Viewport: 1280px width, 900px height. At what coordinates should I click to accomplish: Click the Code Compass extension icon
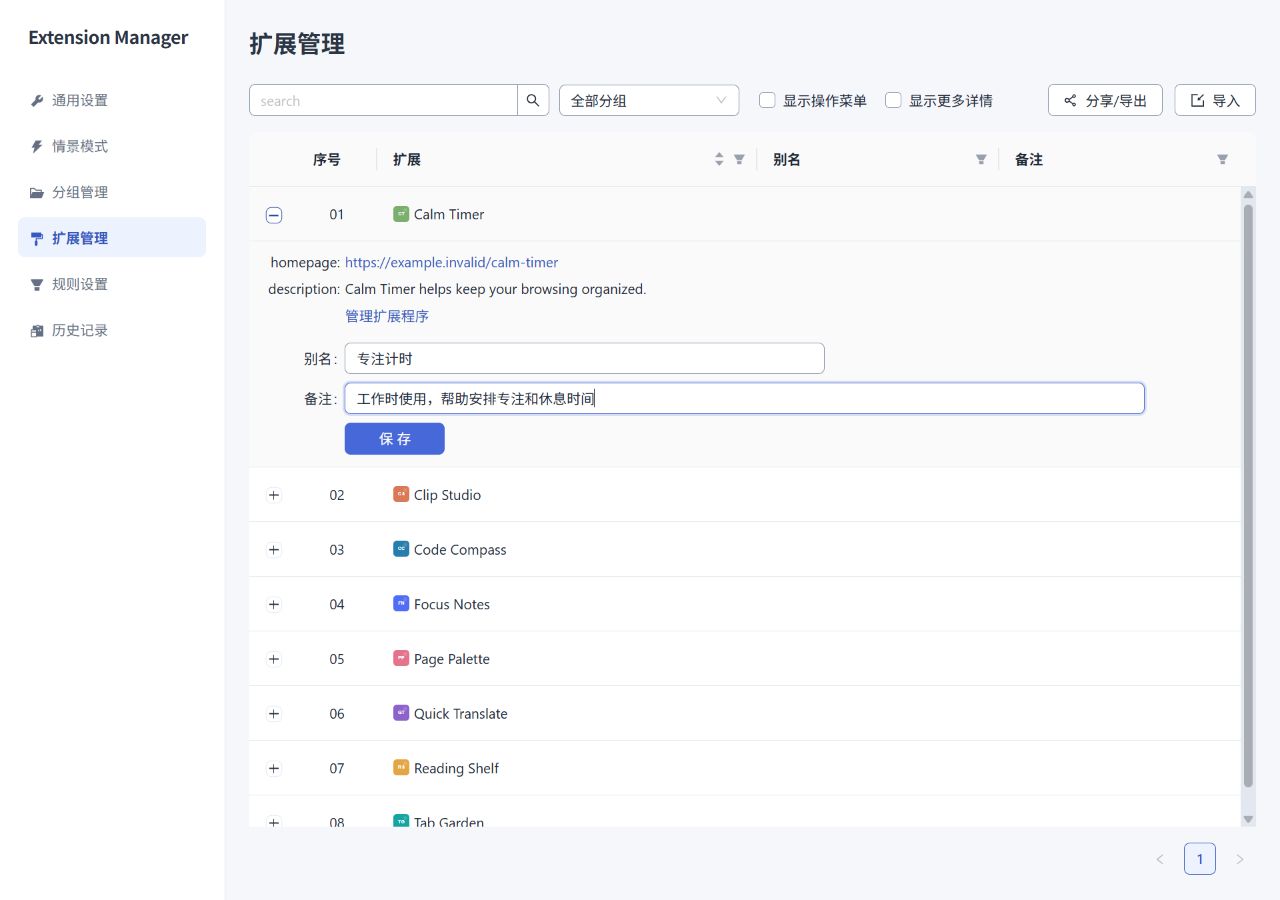401,549
